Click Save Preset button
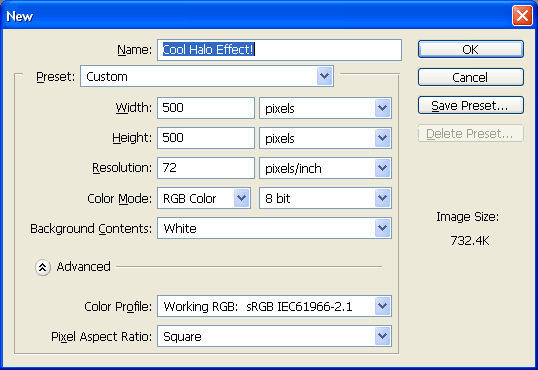This screenshot has height=370, width=538. coord(471,105)
